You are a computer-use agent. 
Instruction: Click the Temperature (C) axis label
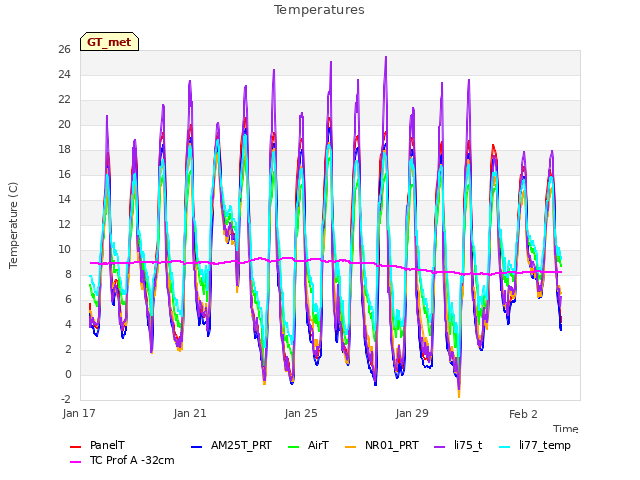[13, 225]
